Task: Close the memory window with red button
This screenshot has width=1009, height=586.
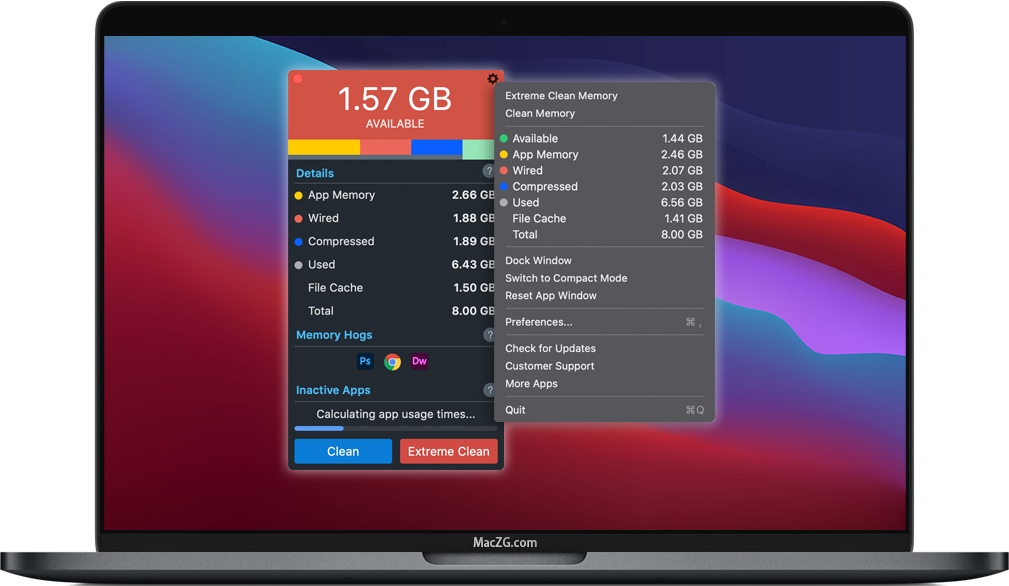Action: click(297, 79)
